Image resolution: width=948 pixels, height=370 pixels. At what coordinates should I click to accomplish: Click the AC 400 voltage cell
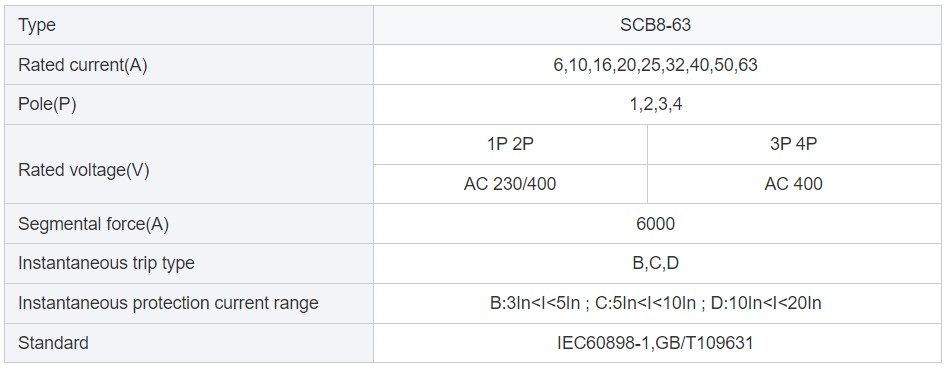794,184
